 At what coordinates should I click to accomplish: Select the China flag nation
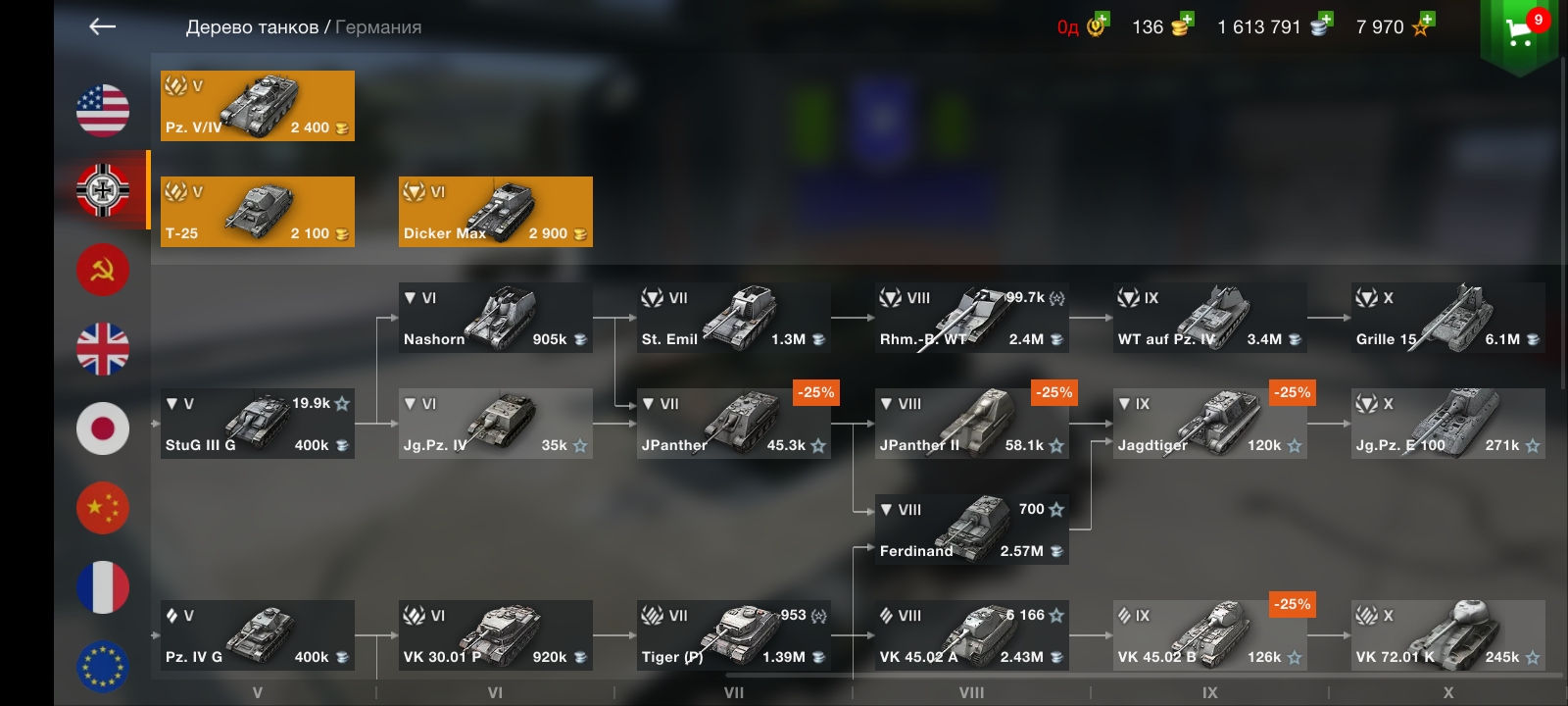(103, 508)
